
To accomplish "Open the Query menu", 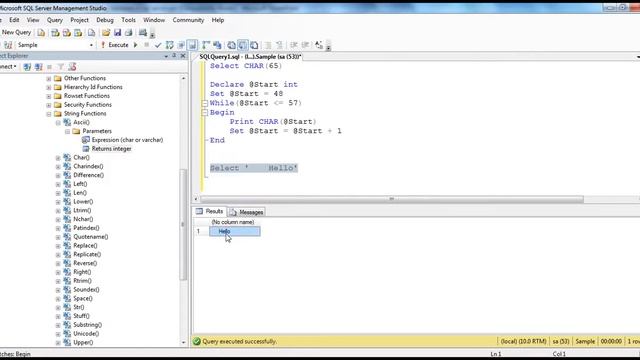I will point(55,20).
